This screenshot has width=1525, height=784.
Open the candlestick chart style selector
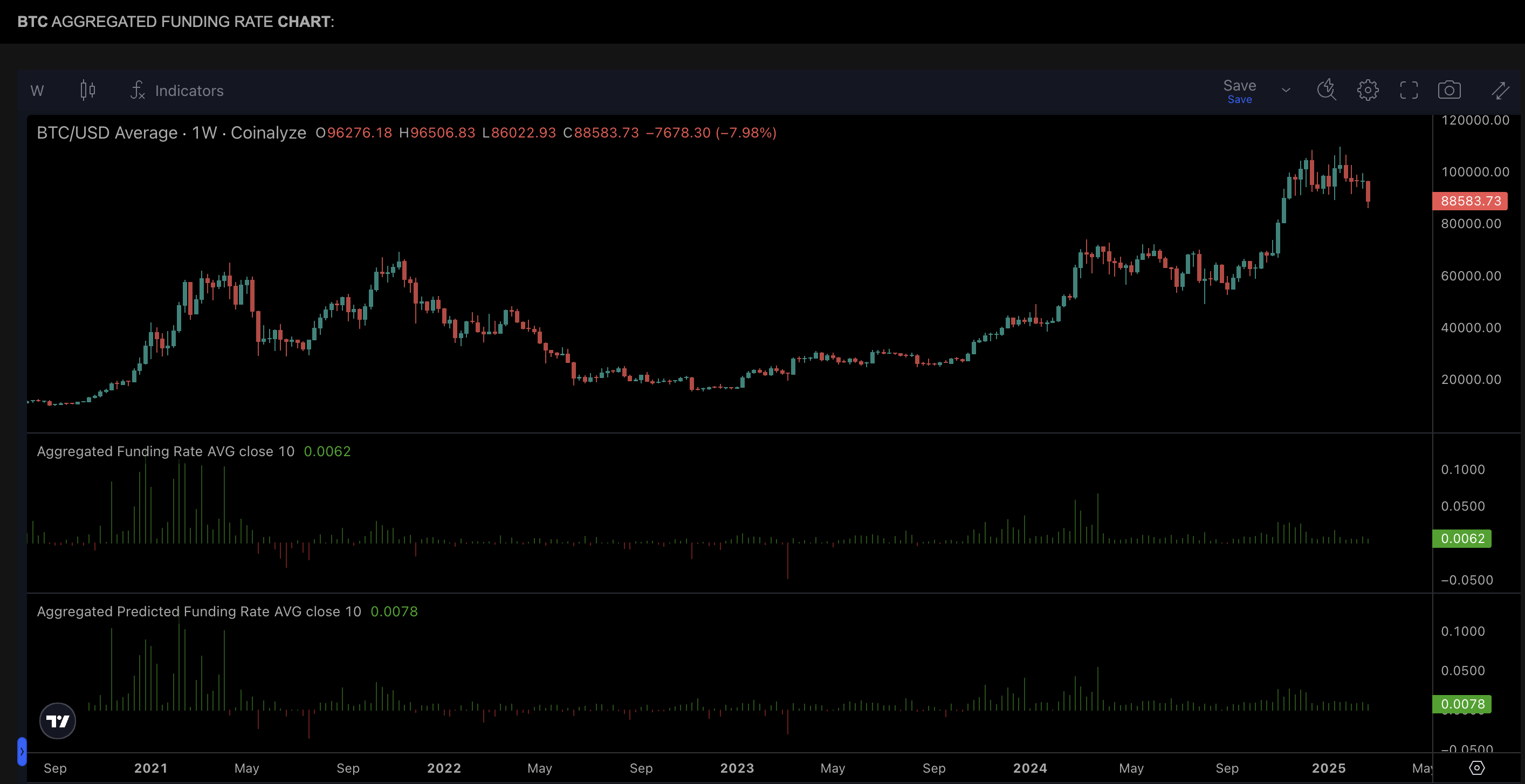tap(87, 90)
